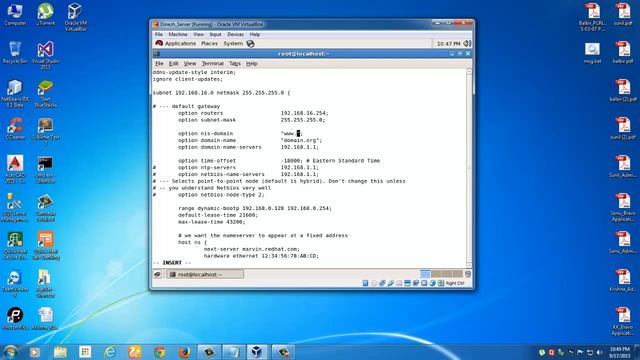The height and width of the screenshot is (360, 640).
Task: Open Google Chrome from taskbar
Action: click(160, 352)
